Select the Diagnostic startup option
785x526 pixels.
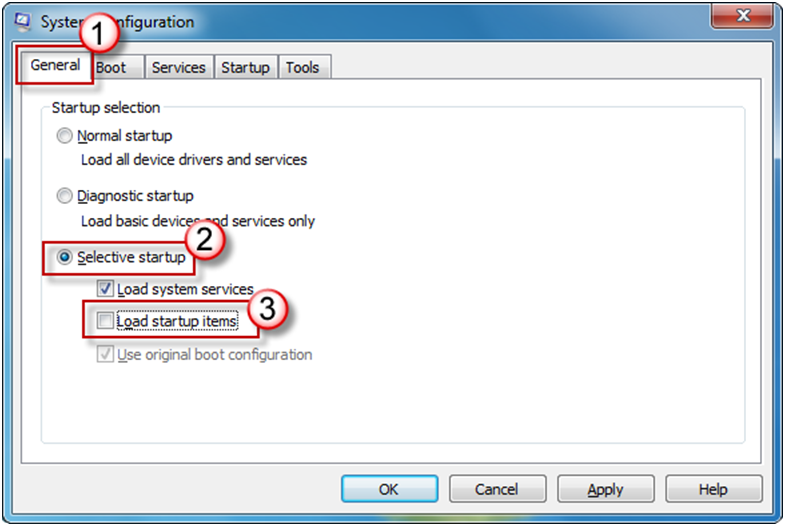65,196
